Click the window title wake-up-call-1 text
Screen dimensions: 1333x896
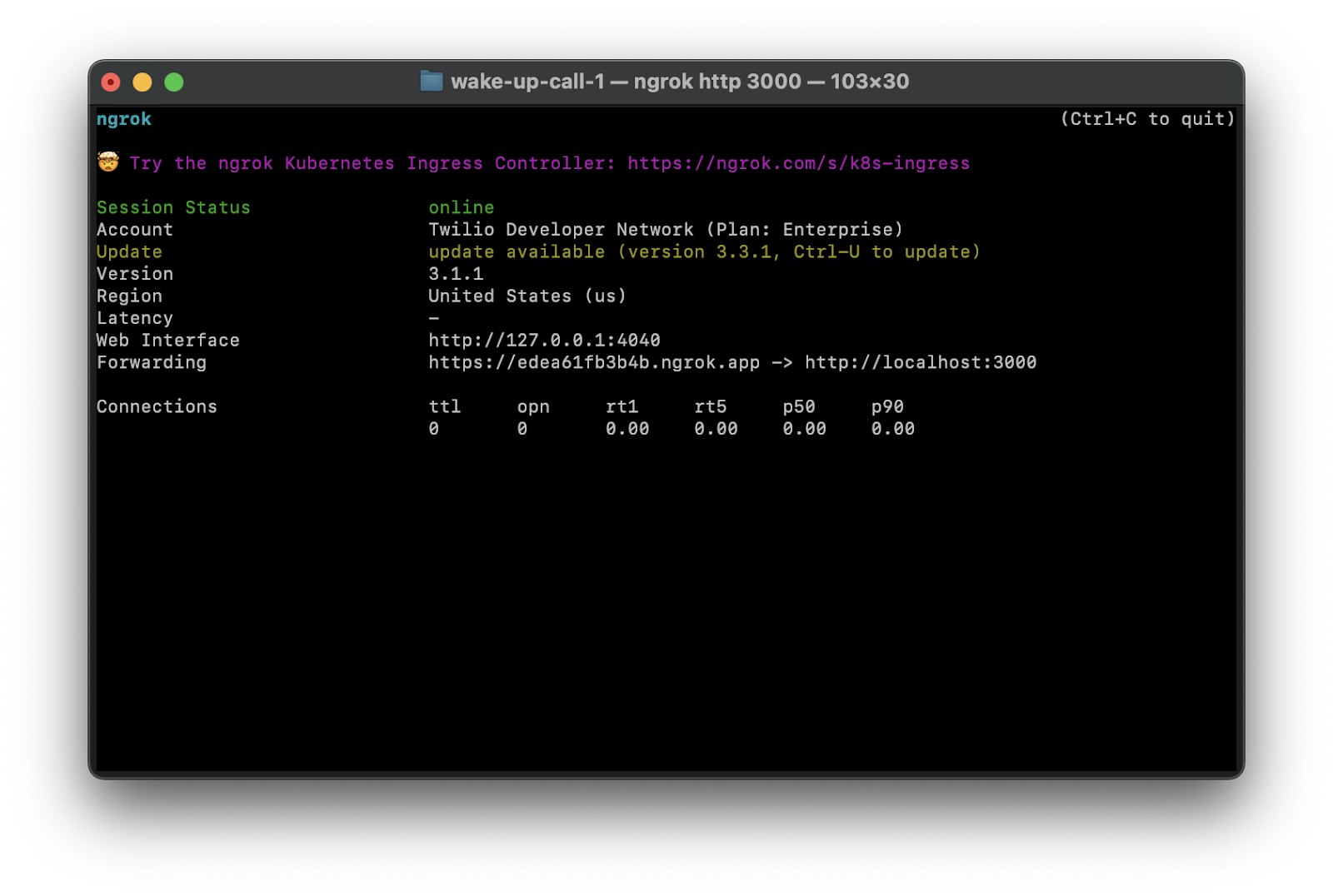coord(527,82)
